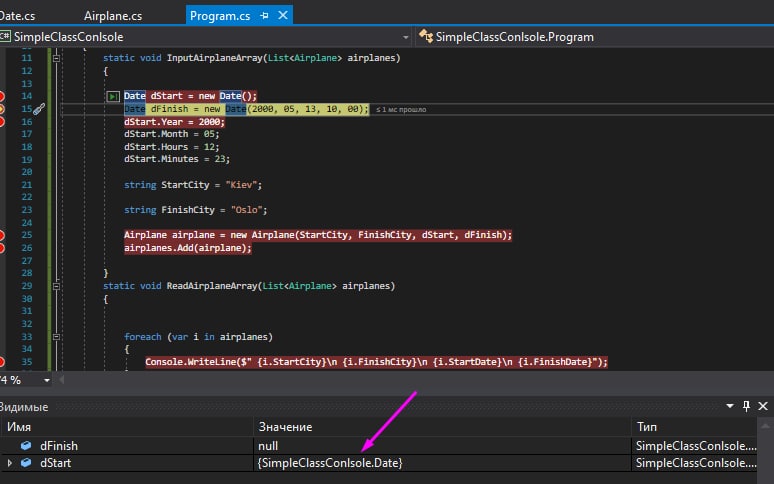This screenshot has height=484, width=774.
Task: Collapse the ReadAirplaneArray method outline
Action: click(x=56, y=286)
